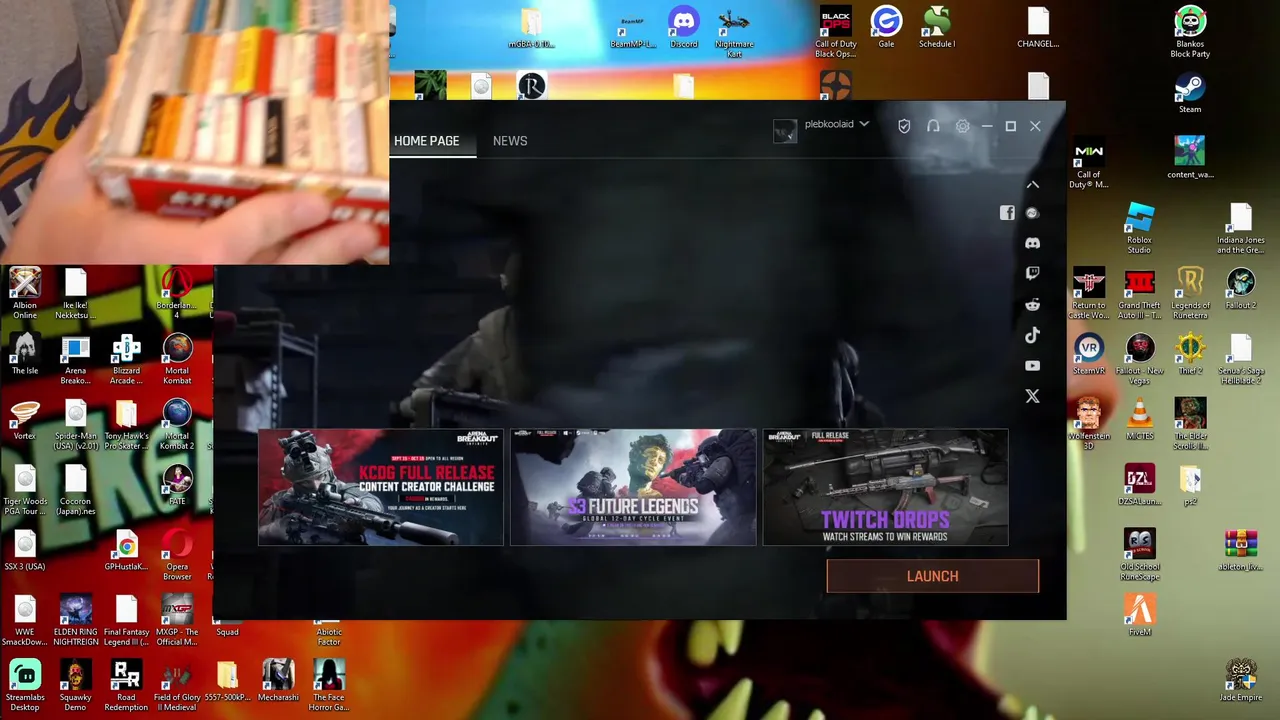
Task: Select the Field of Glory II Medieval shortcut
Action: click(x=177, y=686)
